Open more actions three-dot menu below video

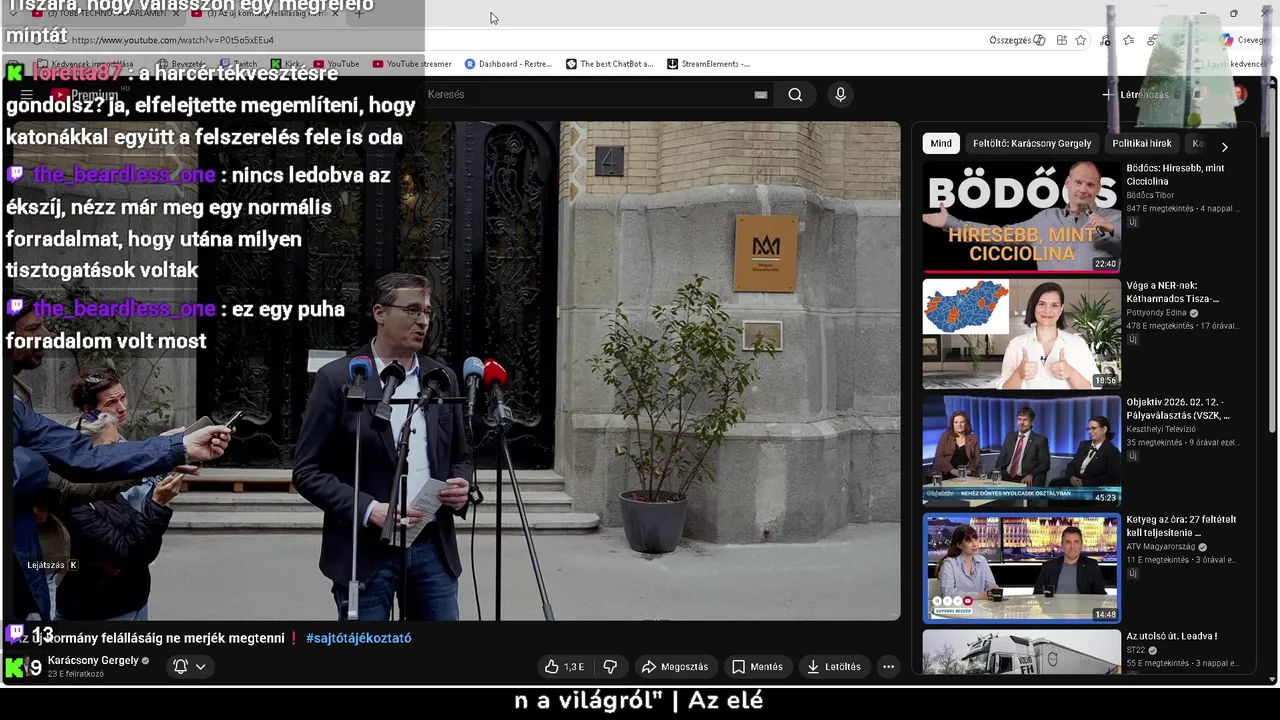888,666
